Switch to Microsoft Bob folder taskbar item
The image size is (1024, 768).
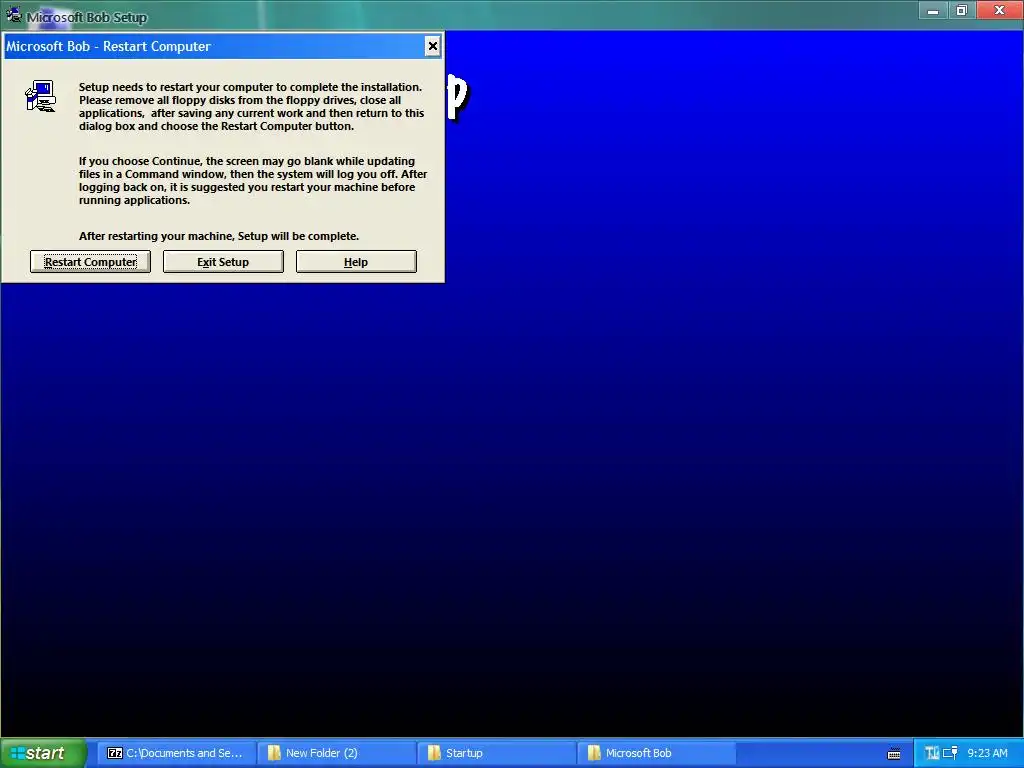point(656,753)
